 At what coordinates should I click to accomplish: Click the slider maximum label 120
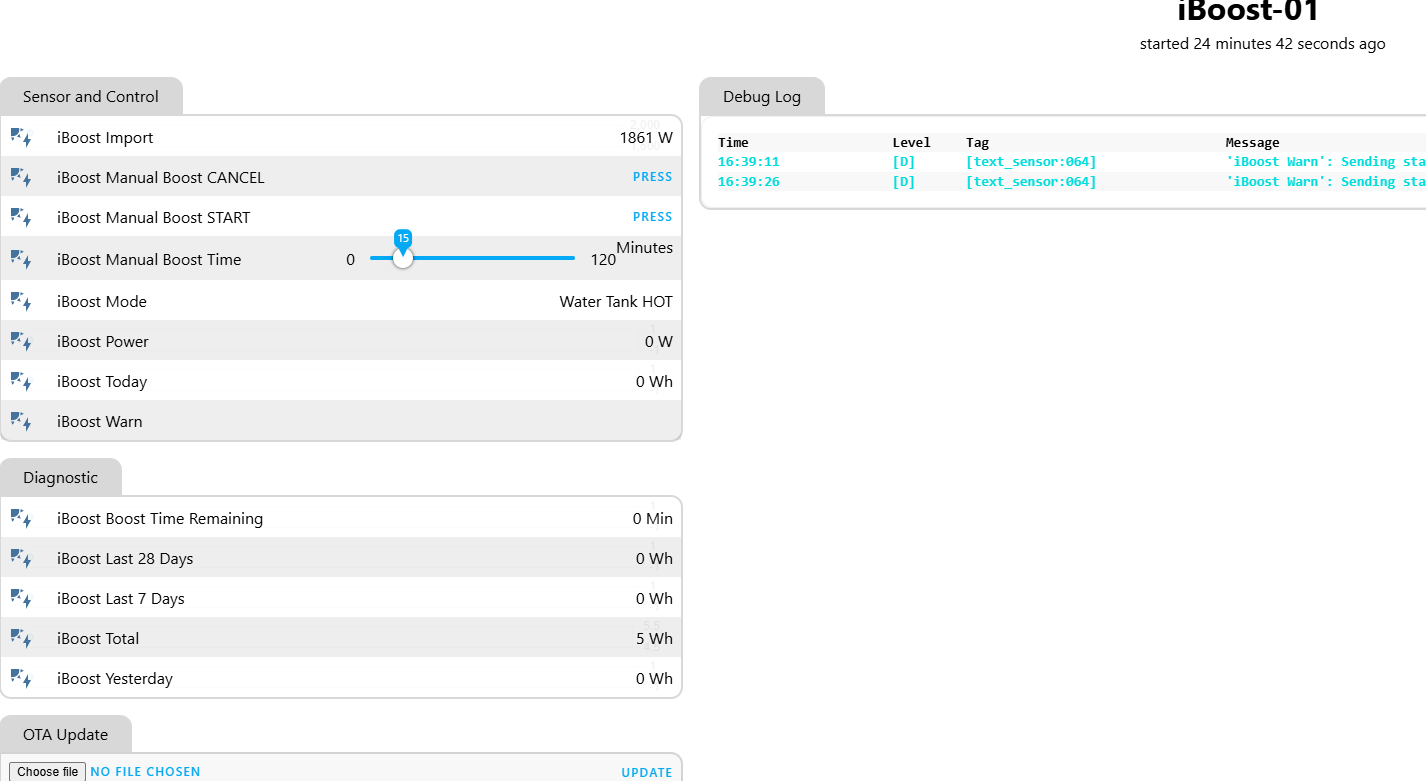(603, 260)
